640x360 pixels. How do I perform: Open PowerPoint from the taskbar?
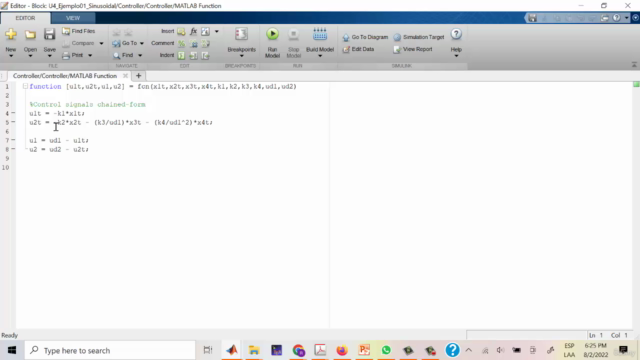pos(364,350)
